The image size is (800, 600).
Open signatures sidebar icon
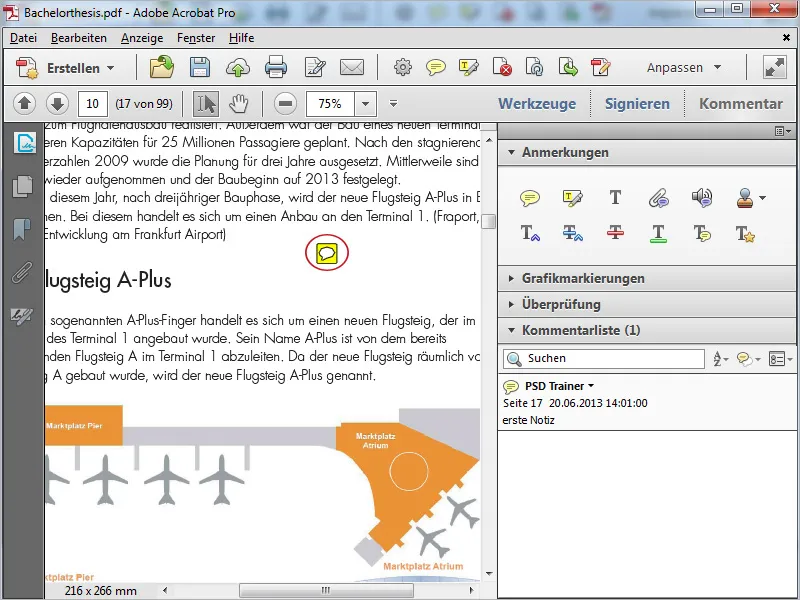(x=22, y=316)
